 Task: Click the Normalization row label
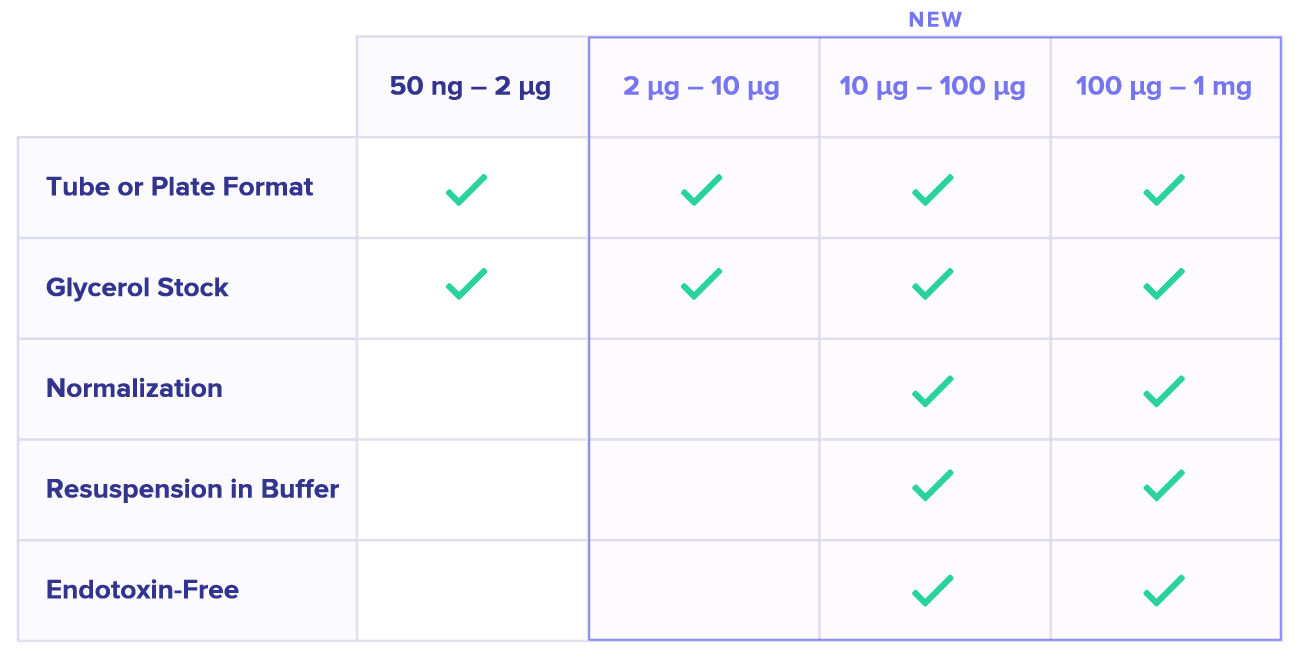(134, 388)
